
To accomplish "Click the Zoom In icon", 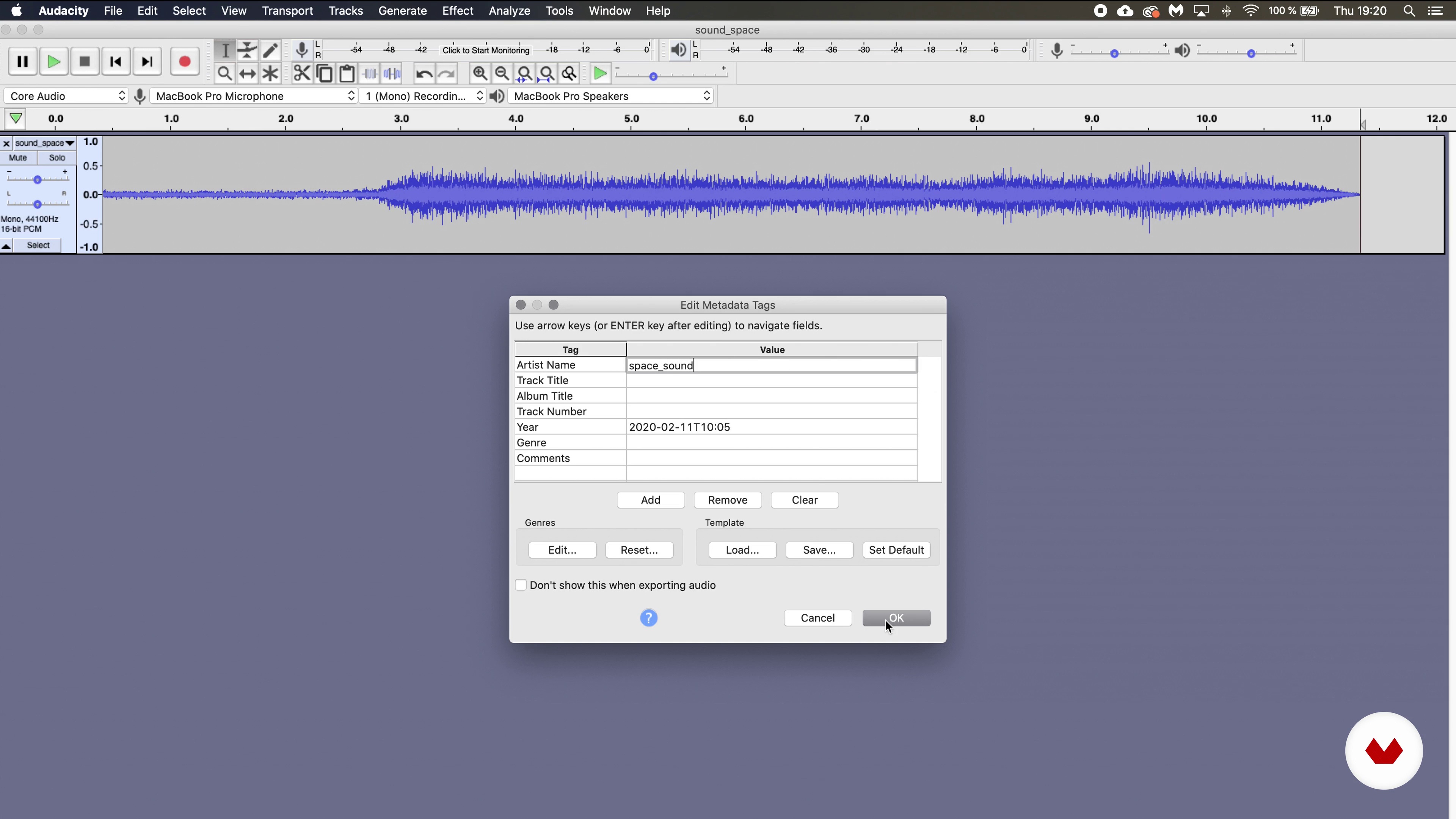I will (x=480, y=74).
